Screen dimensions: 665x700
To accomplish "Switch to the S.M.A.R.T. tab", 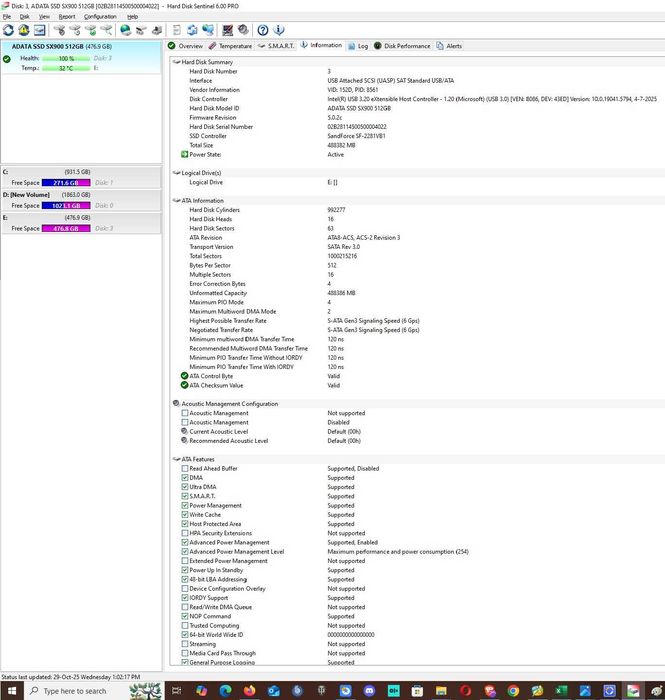I will [276, 46].
